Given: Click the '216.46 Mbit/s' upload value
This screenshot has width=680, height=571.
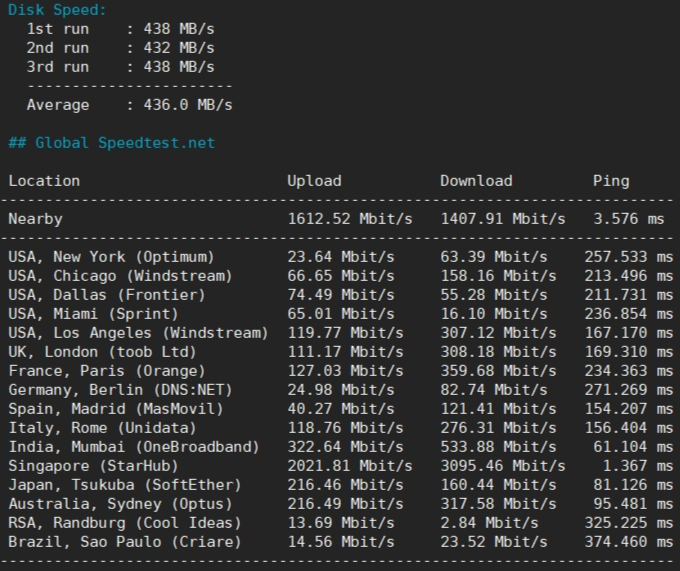Looking at the screenshot, I should coord(345,486).
